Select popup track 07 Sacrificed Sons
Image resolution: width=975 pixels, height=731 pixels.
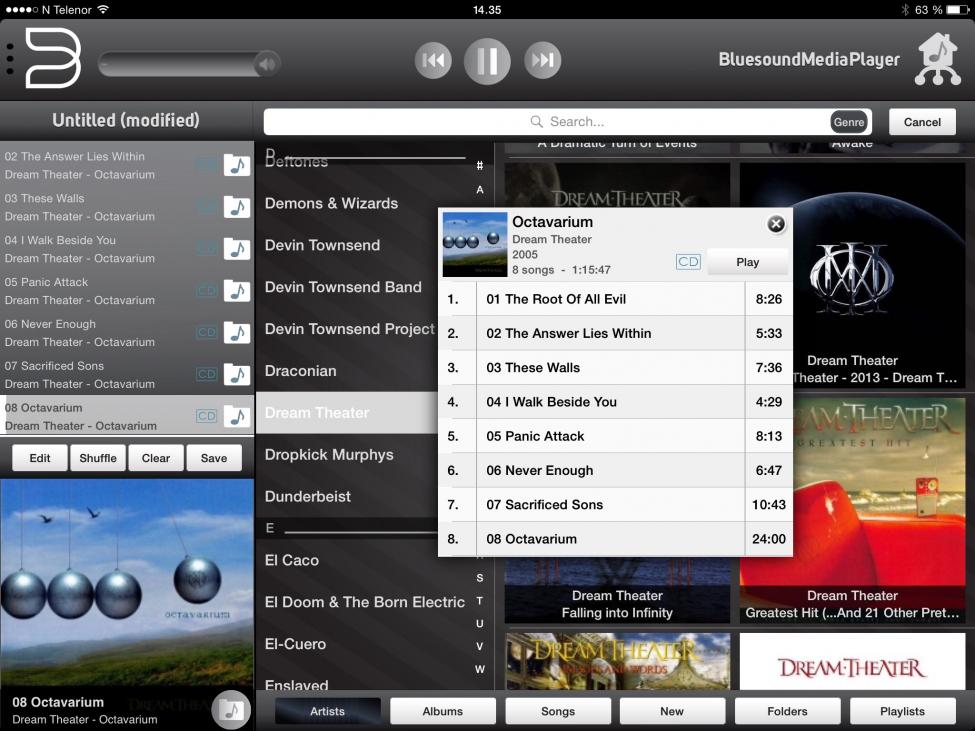[x=616, y=505]
